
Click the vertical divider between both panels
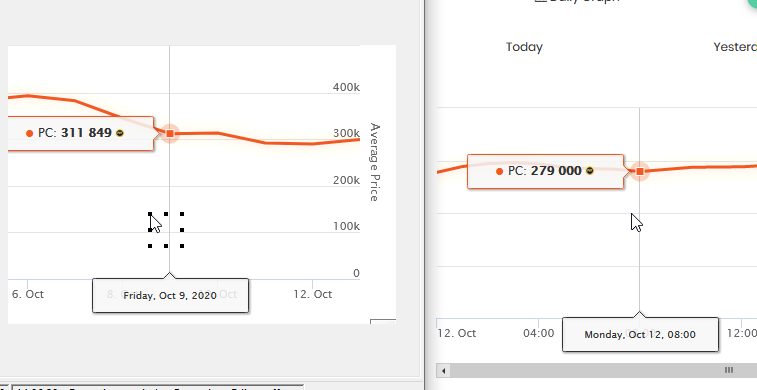tap(424, 195)
